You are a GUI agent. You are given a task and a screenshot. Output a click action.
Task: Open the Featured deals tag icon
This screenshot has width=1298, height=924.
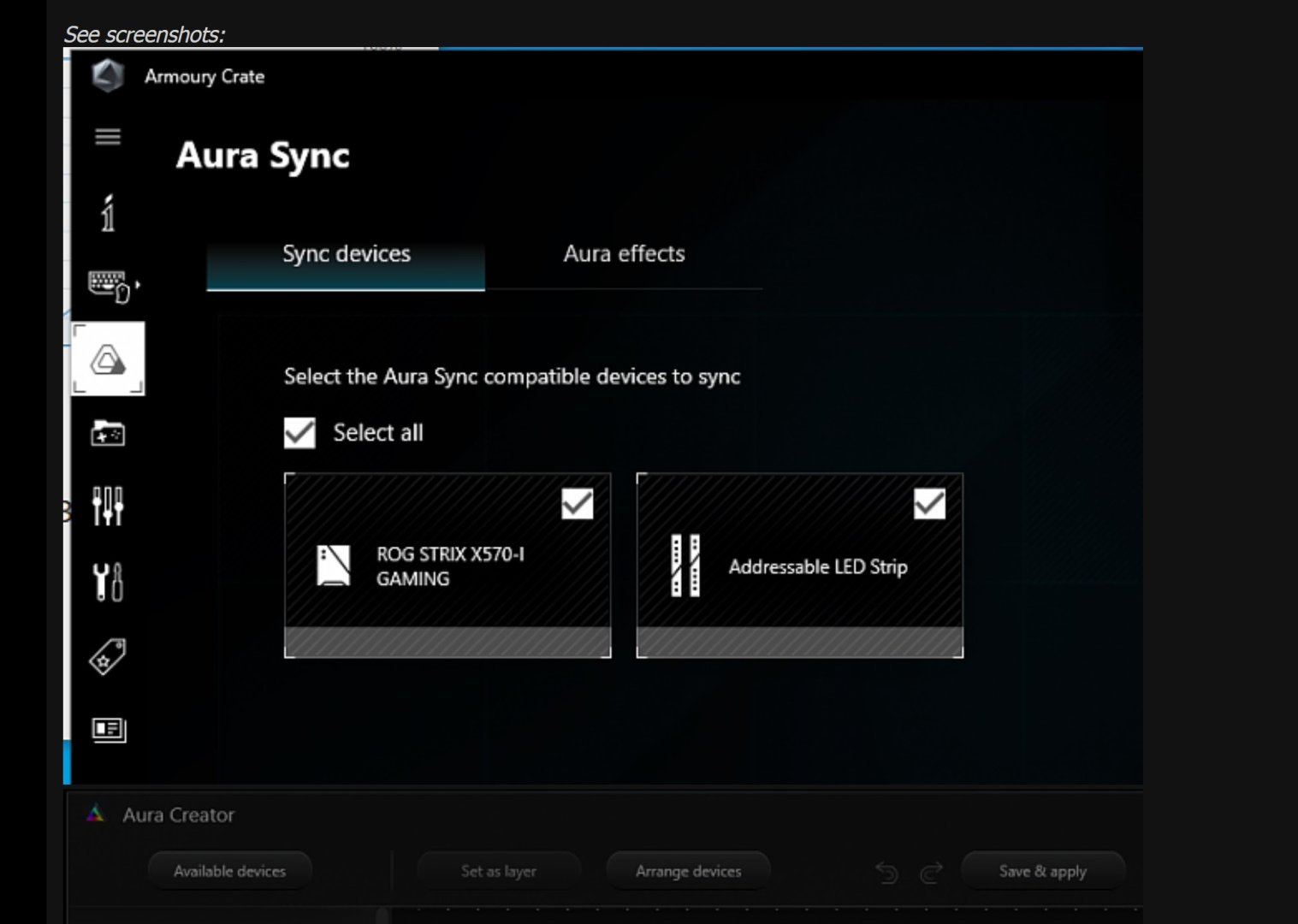coord(108,656)
